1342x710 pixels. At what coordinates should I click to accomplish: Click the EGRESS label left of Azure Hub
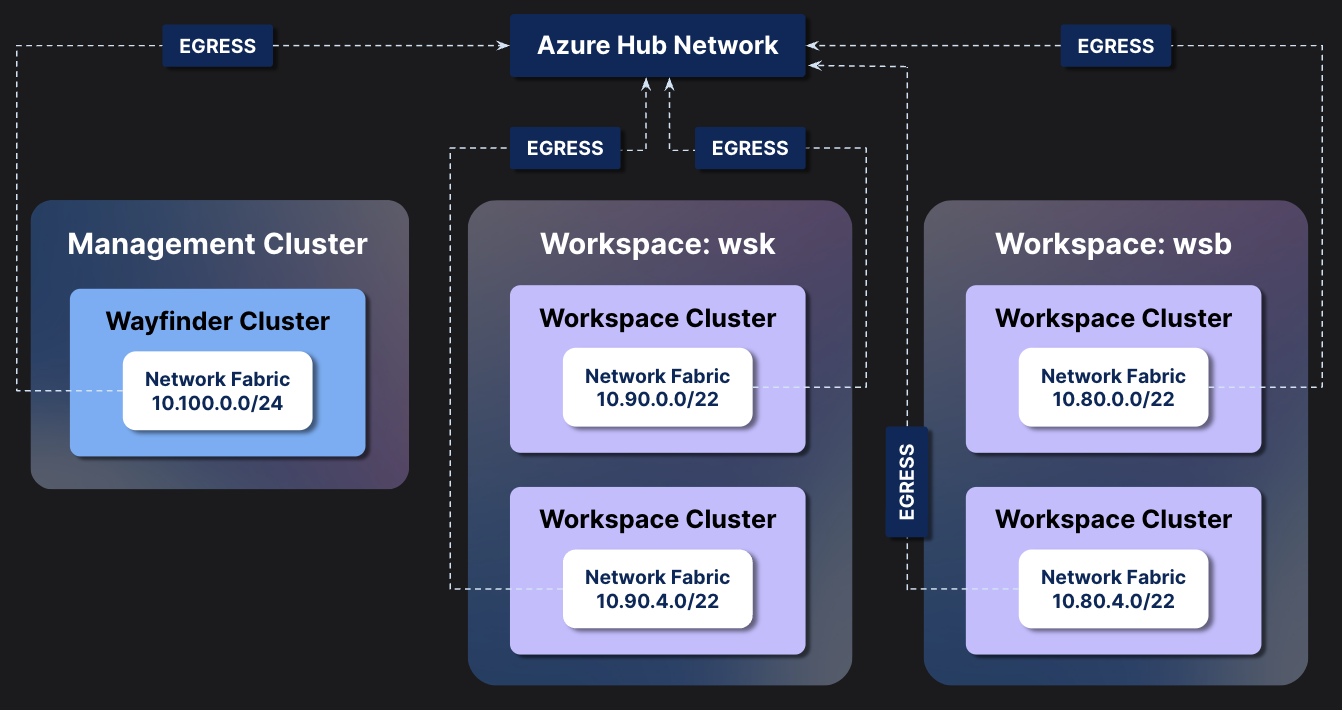pos(217,46)
